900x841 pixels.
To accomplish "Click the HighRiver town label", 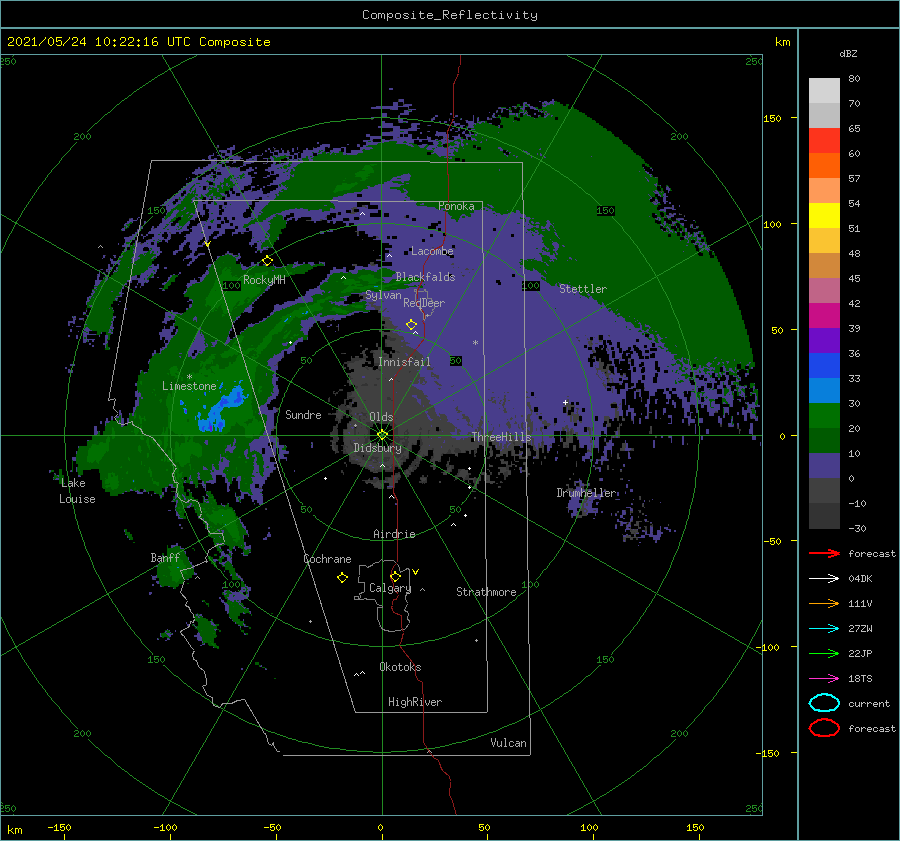I will [x=415, y=702].
